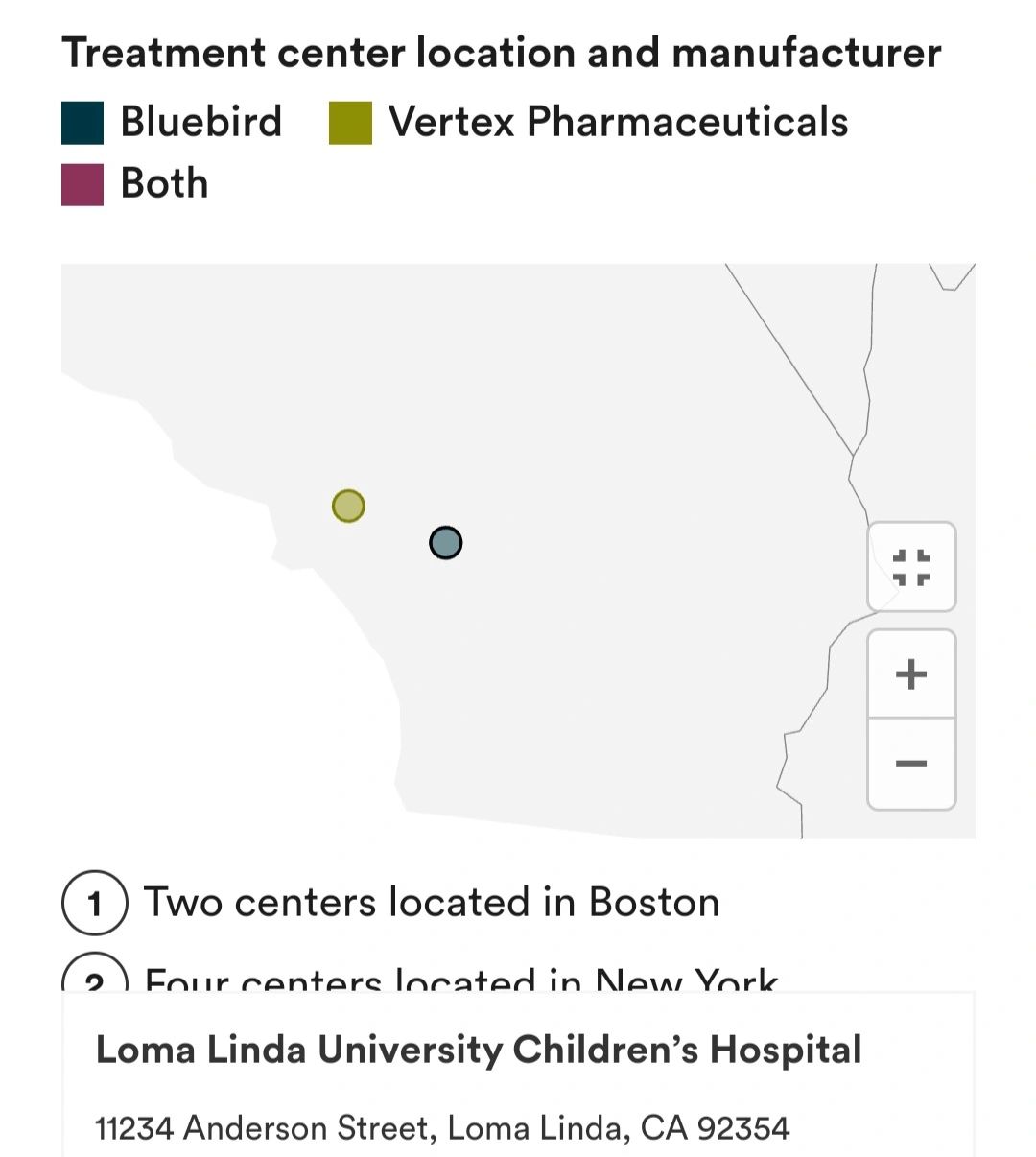Image resolution: width=1036 pixels, height=1157 pixels.
Task: Click the Both legend color swatch
Action: tap(82, 184)
